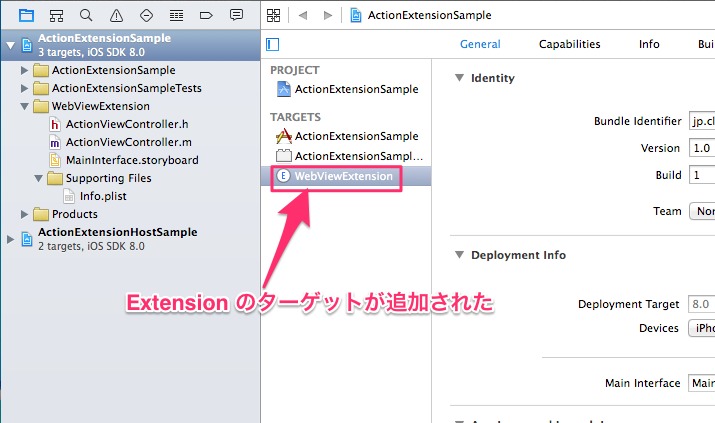Open the Find navigator magnifier icon
The image size is (715, 423).
pos(86,15)
